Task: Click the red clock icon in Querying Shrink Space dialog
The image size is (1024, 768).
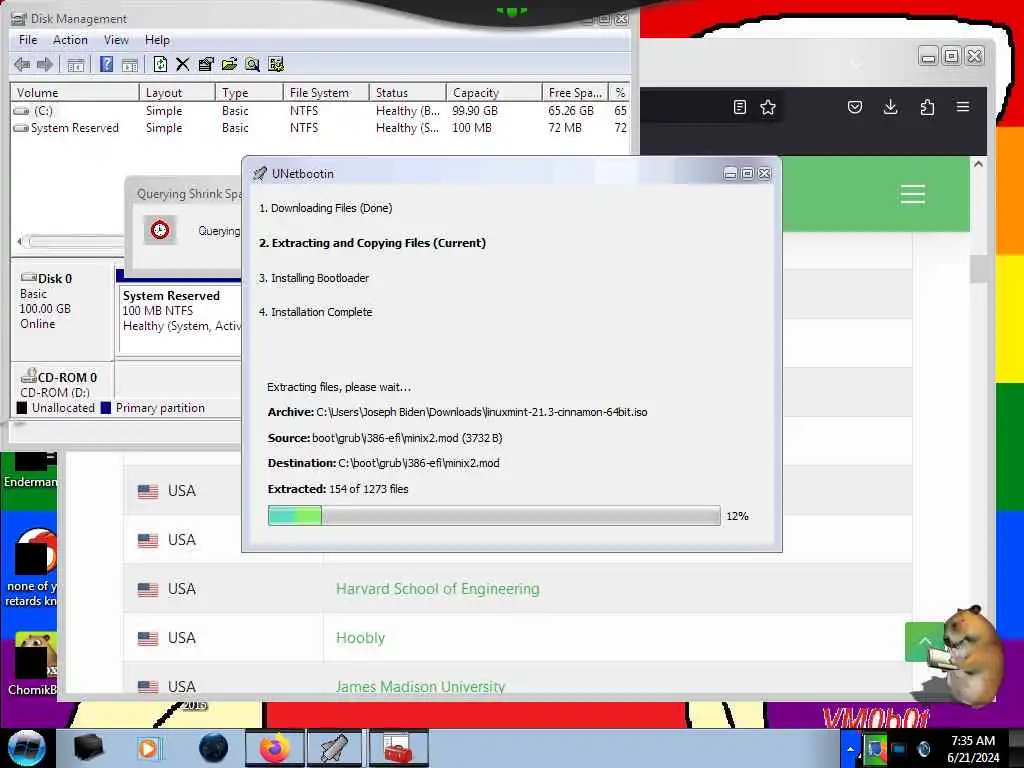Action: (160, 230)
